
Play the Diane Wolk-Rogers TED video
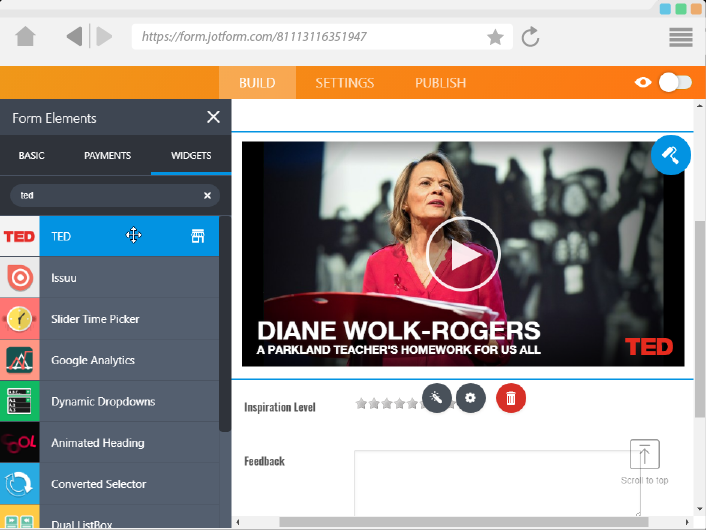(x=462, y=254)
